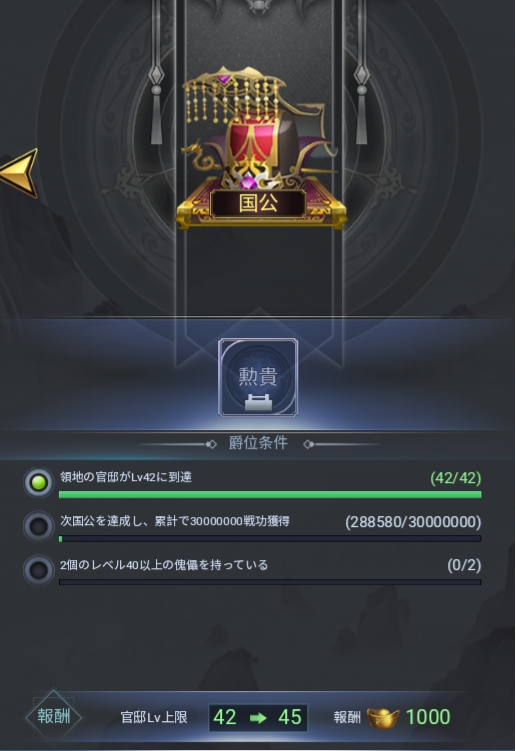Tap the 爵位条件 section header

pos(258,443)
